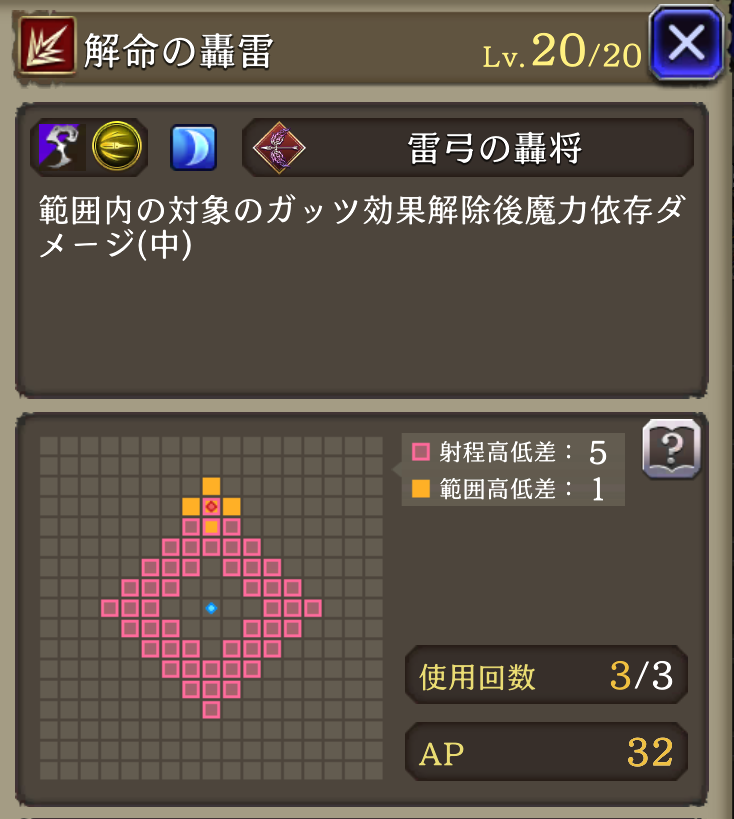Viewport: 734px width, 819px height.
Task: Tap the 使用回数 3/3 field
Action: [546, 675]
